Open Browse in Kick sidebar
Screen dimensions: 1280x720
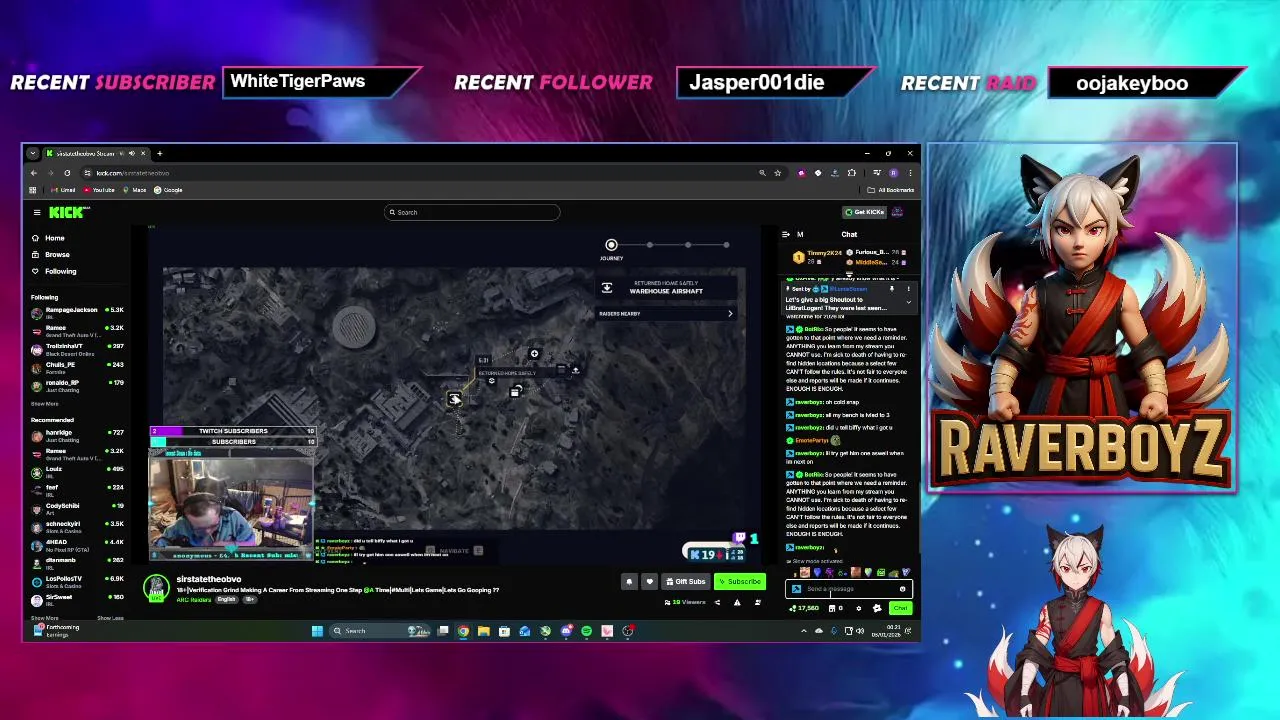pos(50,254)
